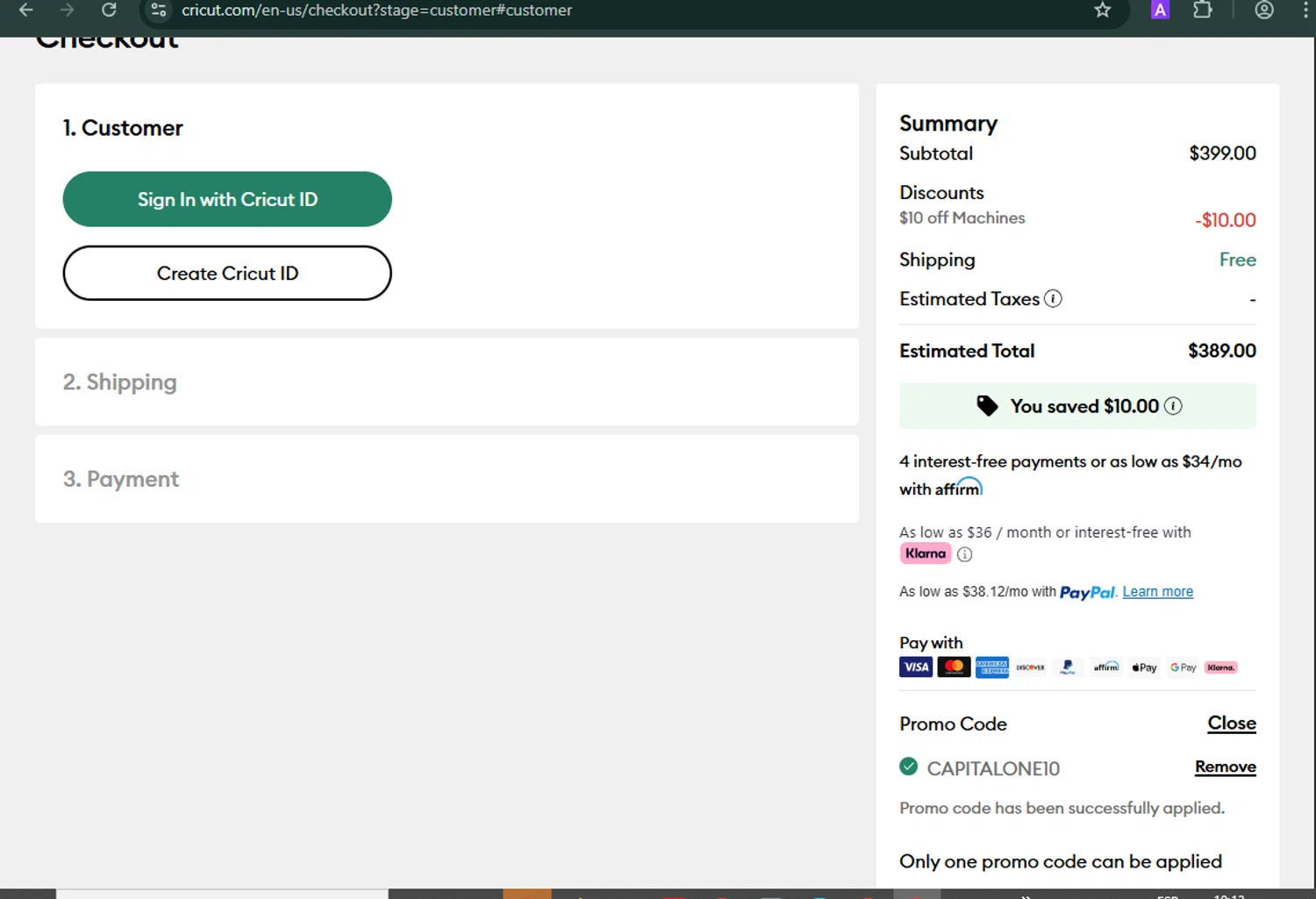Image resolution: width=1316 pixels, height=899 pixels.
Task: Click the 1. Customer heading
Action: pyautogui.click(x=123, y=128)
